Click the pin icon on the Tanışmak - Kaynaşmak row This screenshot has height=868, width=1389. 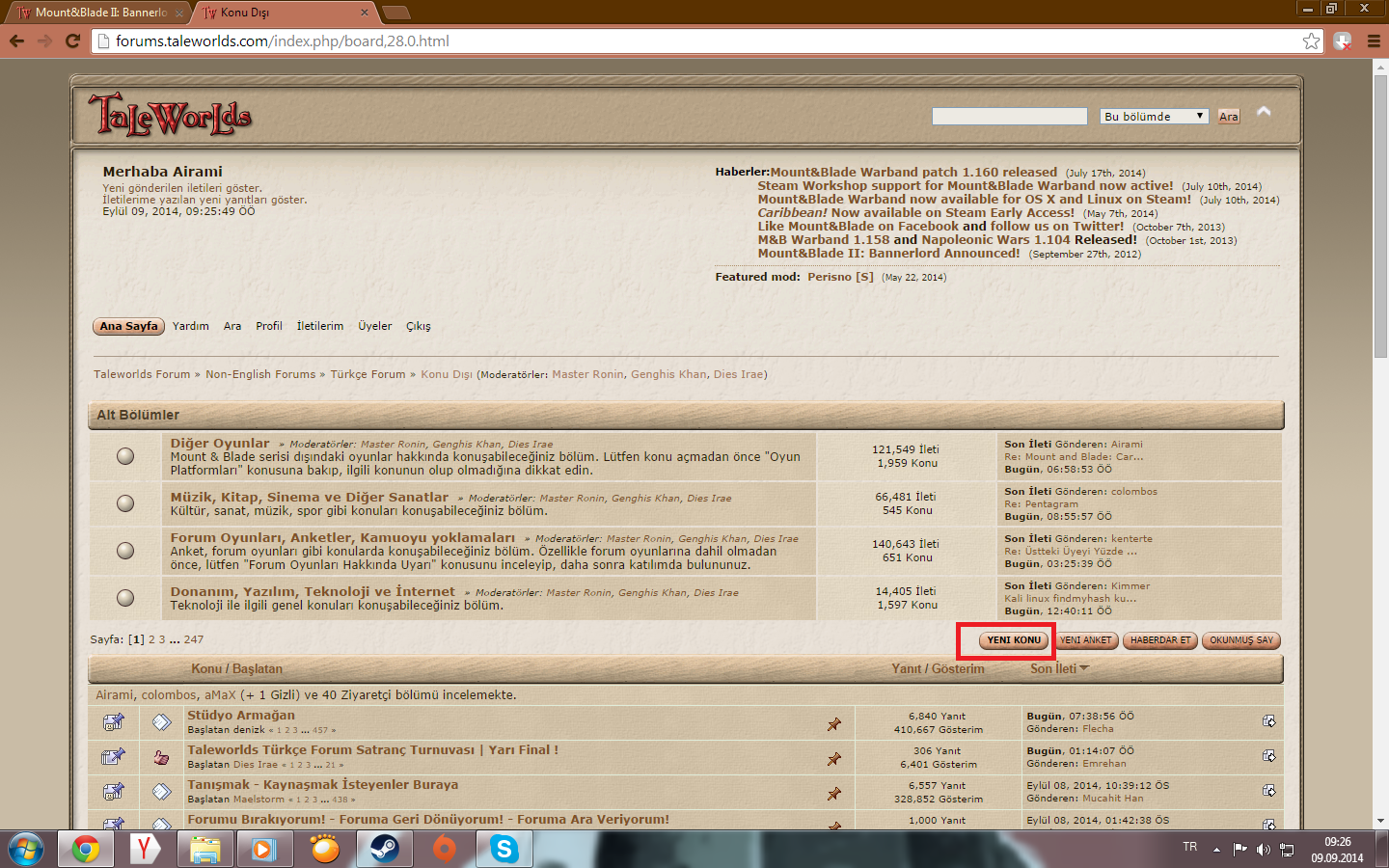tap(834, 793)
